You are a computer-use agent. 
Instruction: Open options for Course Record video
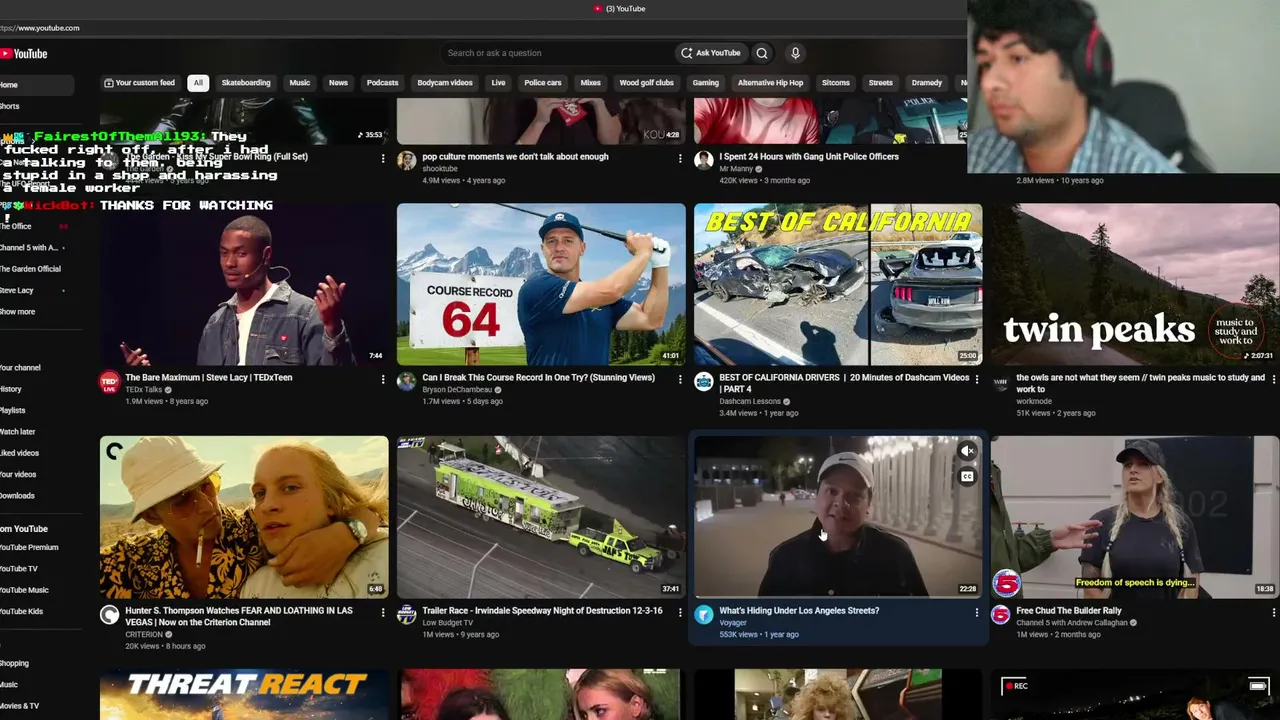[x=680, y=379]
